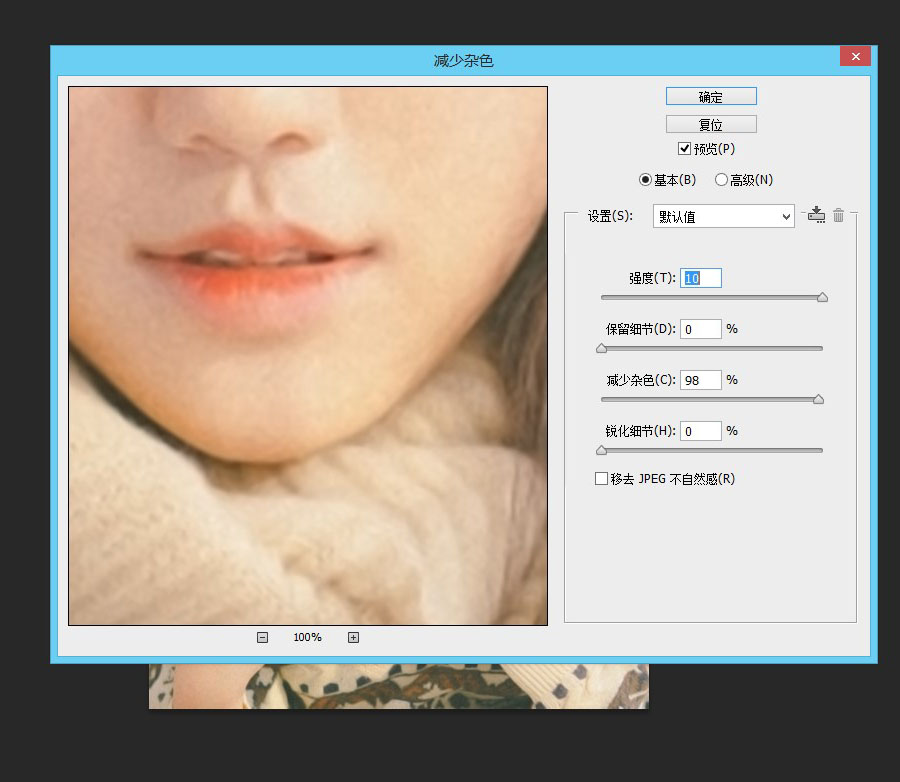Click the 减少杂色(C) slider handle
This screenshot has width=900, height=782.
[819, 399]
